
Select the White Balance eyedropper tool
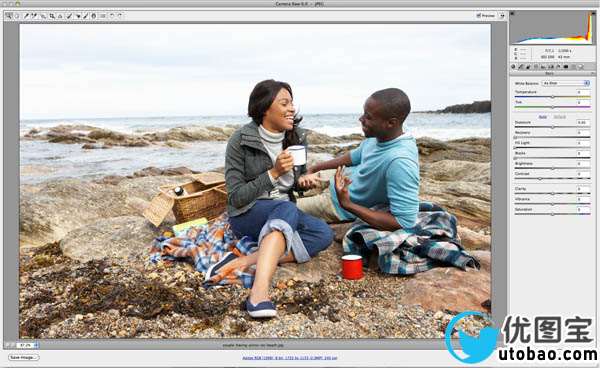point(26,16)
